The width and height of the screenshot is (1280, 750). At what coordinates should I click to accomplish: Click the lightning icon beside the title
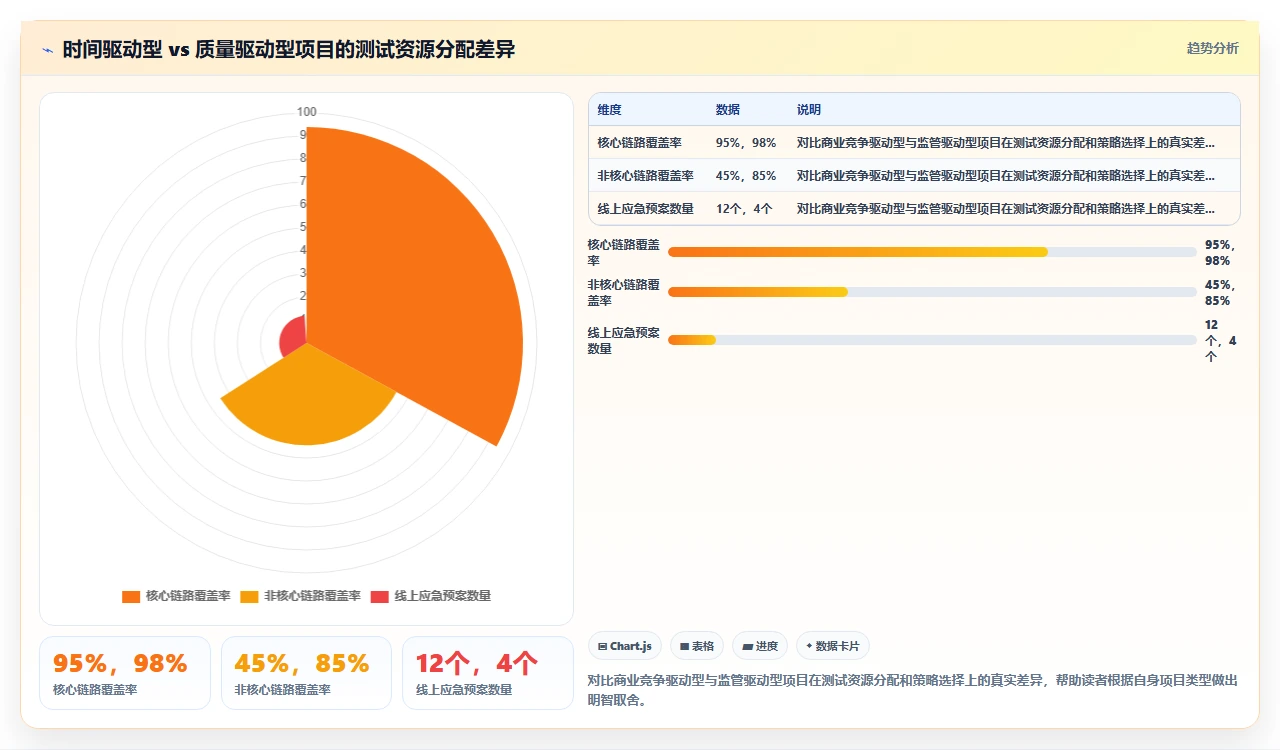tap(48, 50)
